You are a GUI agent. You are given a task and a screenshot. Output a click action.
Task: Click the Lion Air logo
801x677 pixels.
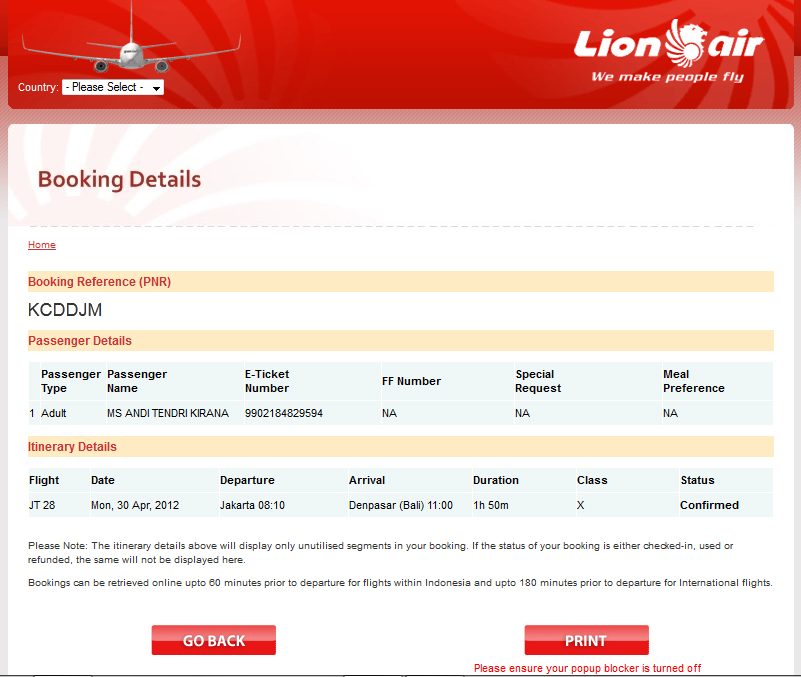click(x=668, y=52)
